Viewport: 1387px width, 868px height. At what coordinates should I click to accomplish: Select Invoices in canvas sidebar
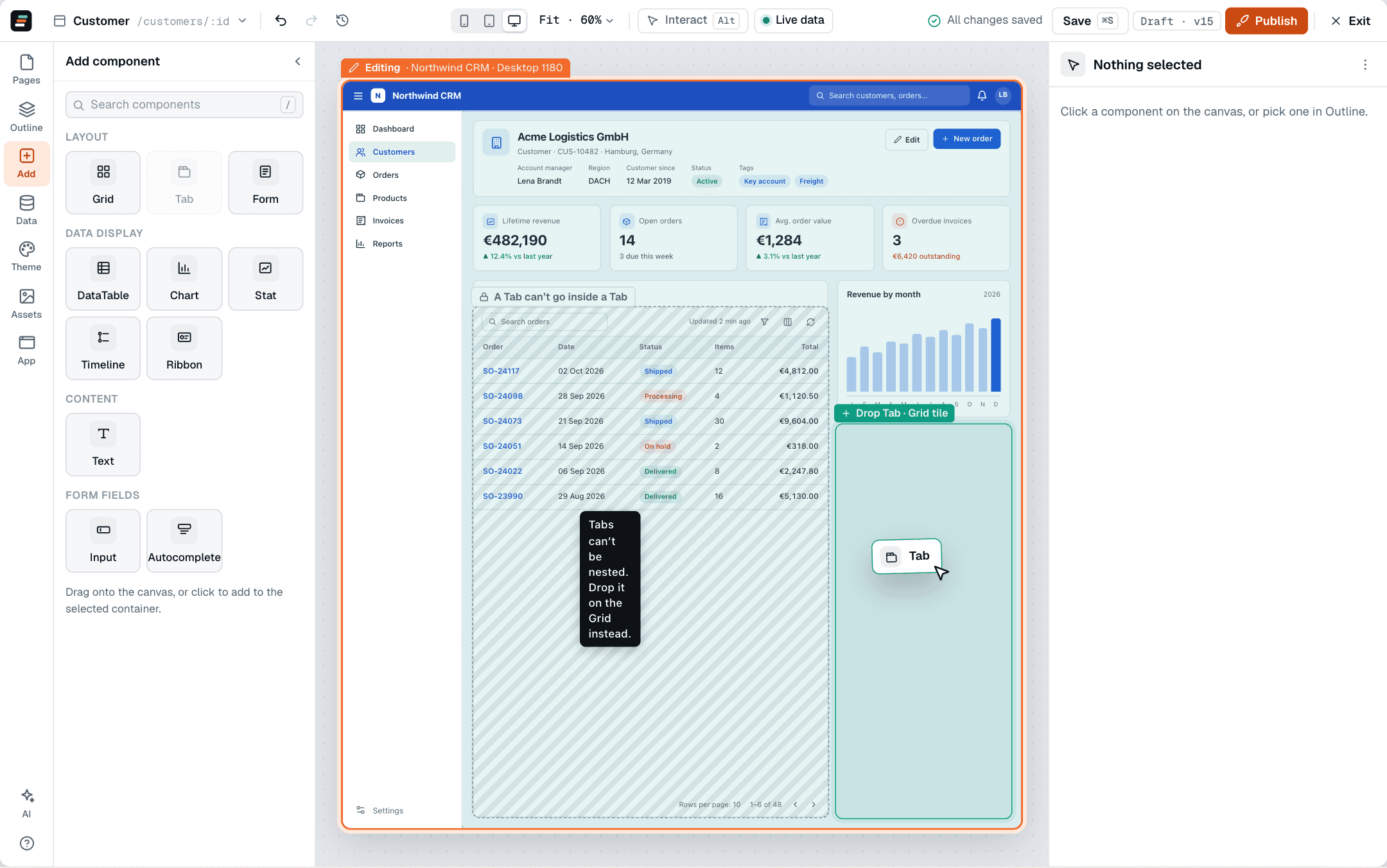click(402, 221)
